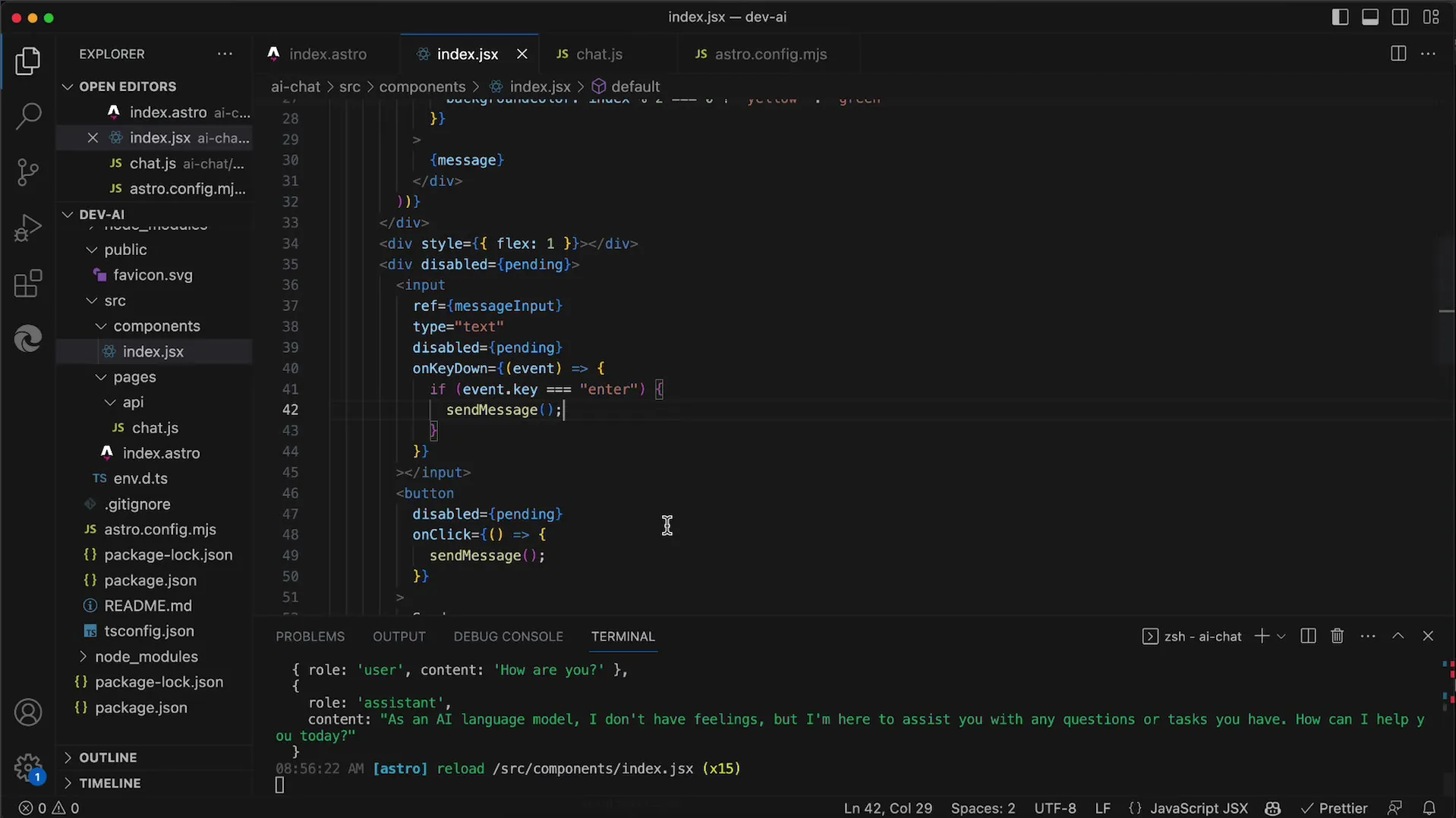This screenshot has height=818, width=1456.
Task: Change end of line sequence LF
Action: (x=1102, y=808)
